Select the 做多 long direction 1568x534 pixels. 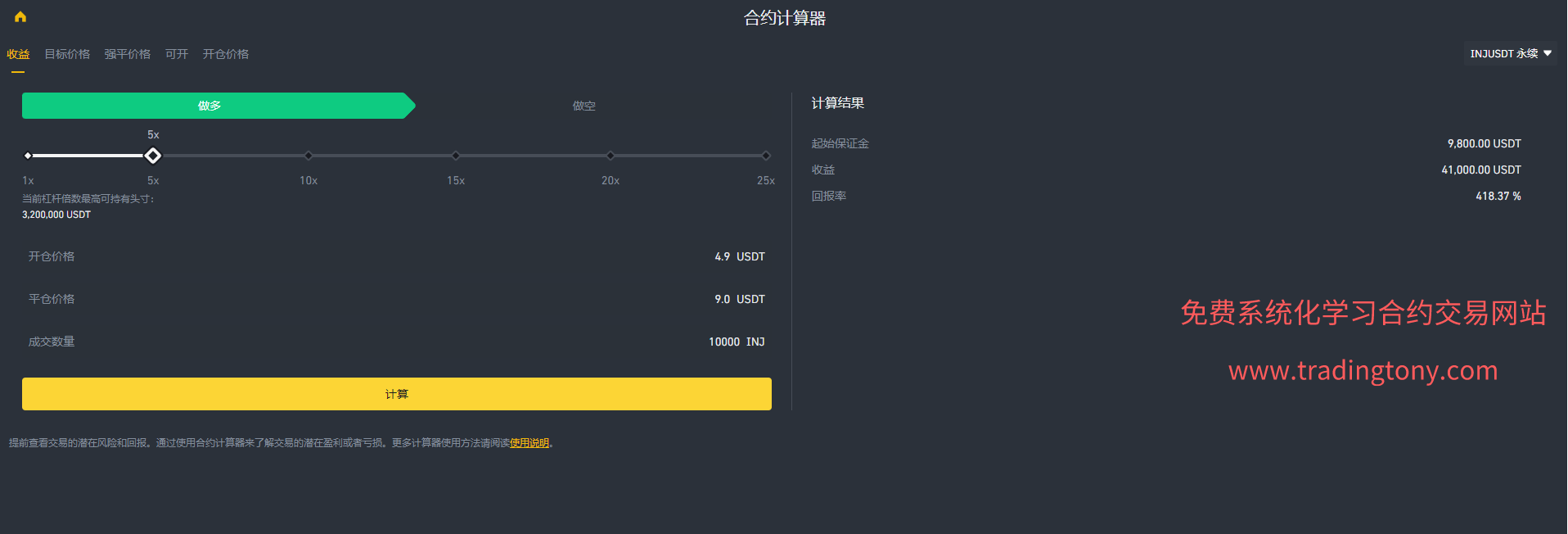pyautogui.click(x=219, y=106)
